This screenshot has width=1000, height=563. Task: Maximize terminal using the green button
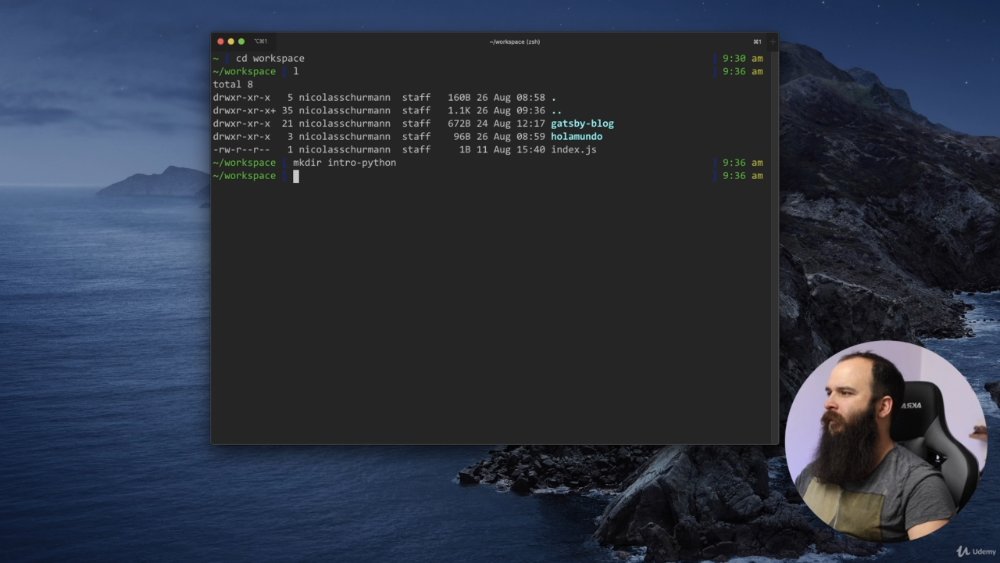[x=241, y=41]
